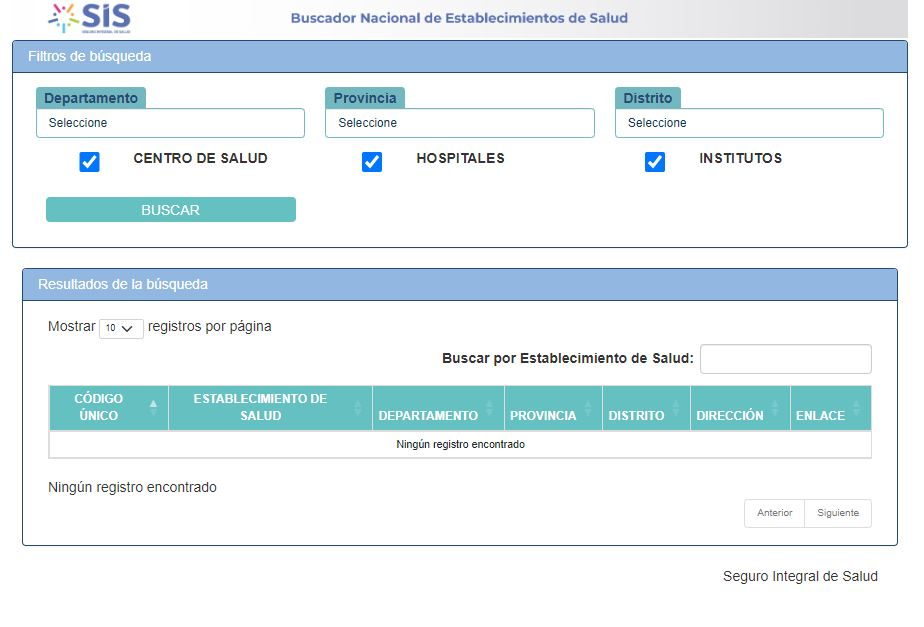Screen dimensions: 924x627
Task: Click the Filtros de búsqueda panel header
Action: click(460, 57)
